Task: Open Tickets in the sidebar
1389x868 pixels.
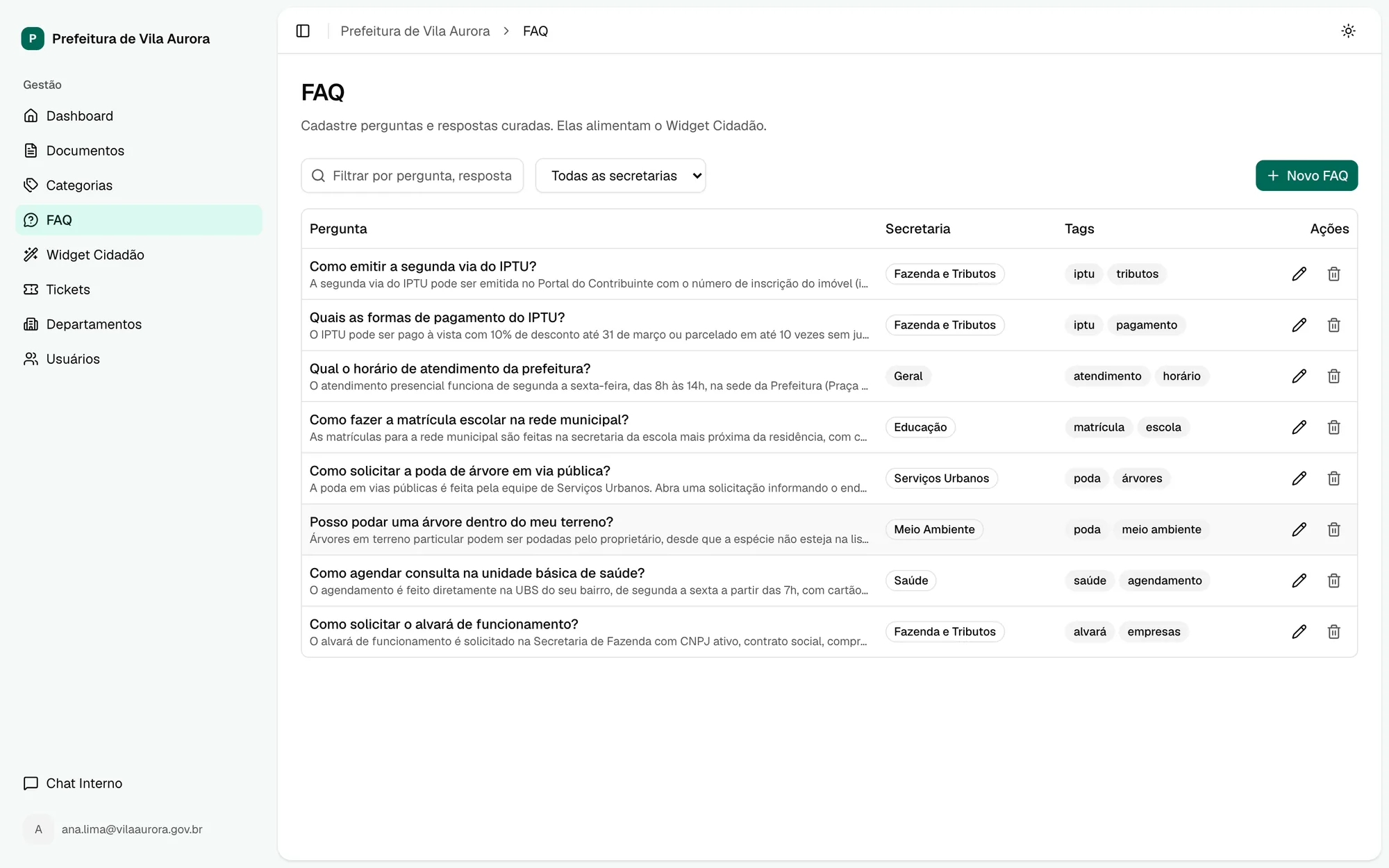Action: point(139,290)
